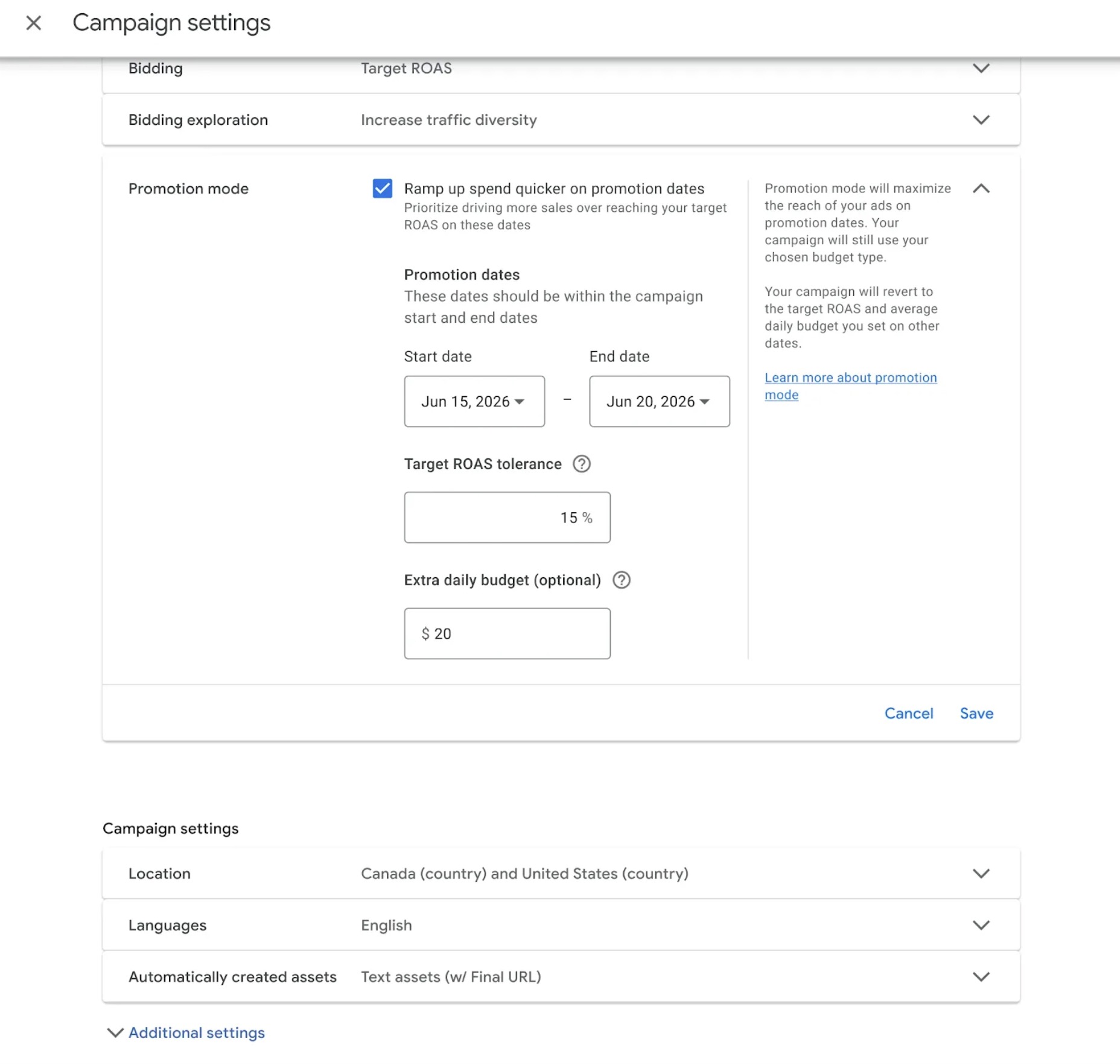Open Extra daily budget help icon
Screen dimensions: 1120x1064
(621, 580)
